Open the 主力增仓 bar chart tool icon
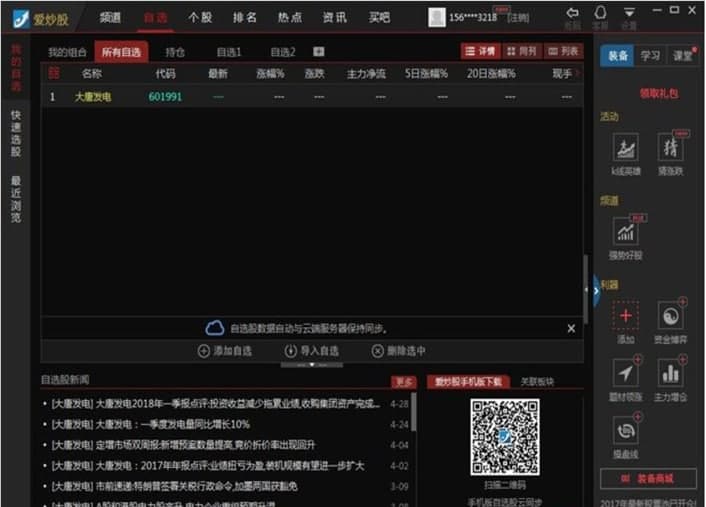 (x=671, y=373)
